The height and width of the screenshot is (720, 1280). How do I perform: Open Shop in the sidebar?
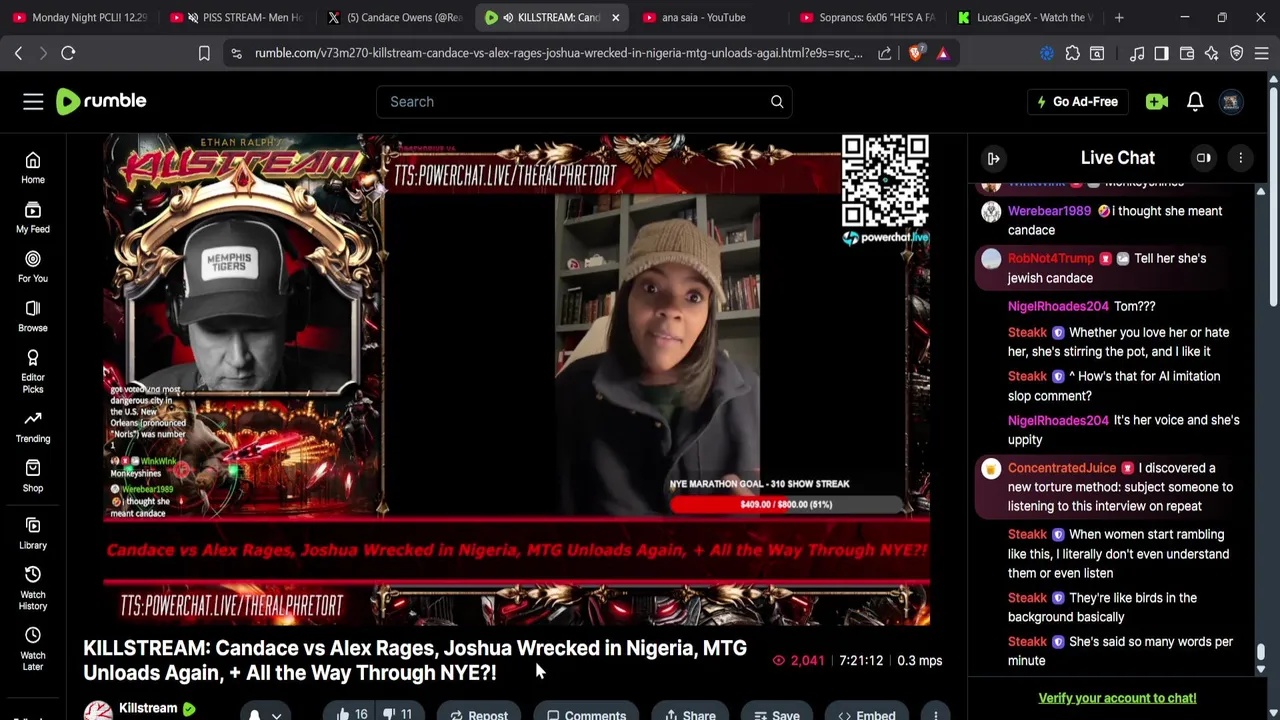(33, 475)
